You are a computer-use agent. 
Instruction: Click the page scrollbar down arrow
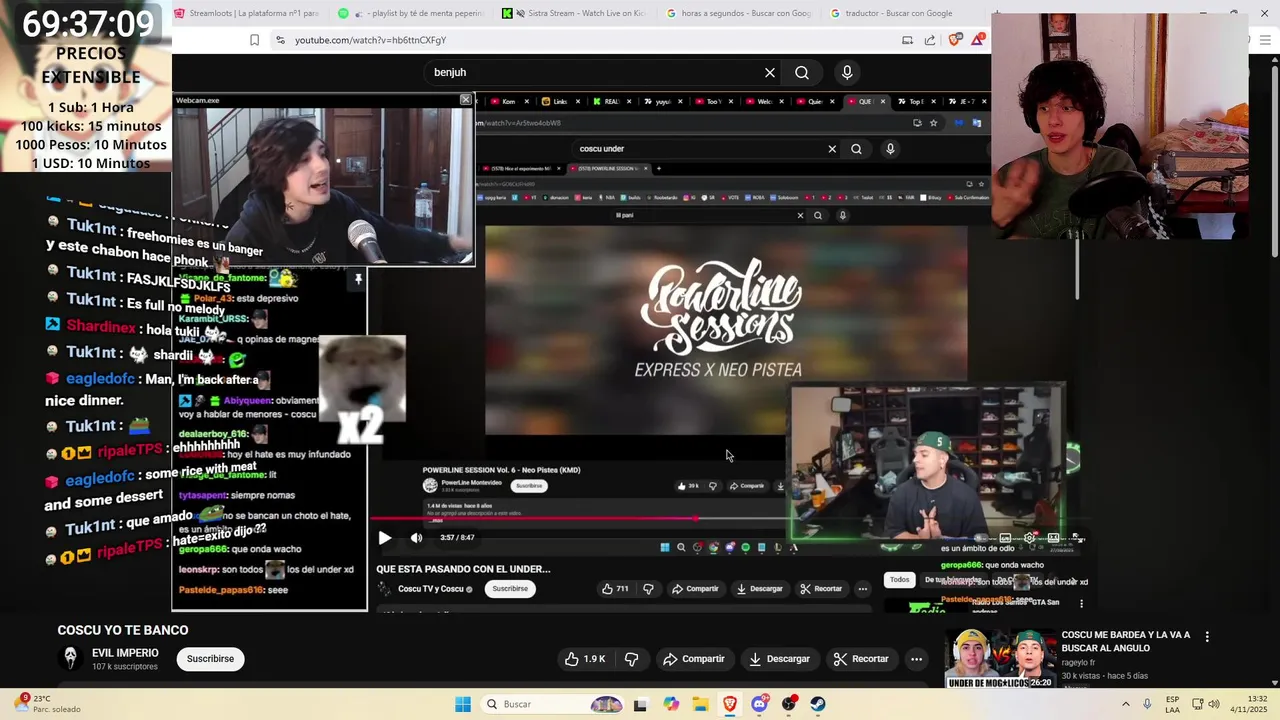point(1274,681)
